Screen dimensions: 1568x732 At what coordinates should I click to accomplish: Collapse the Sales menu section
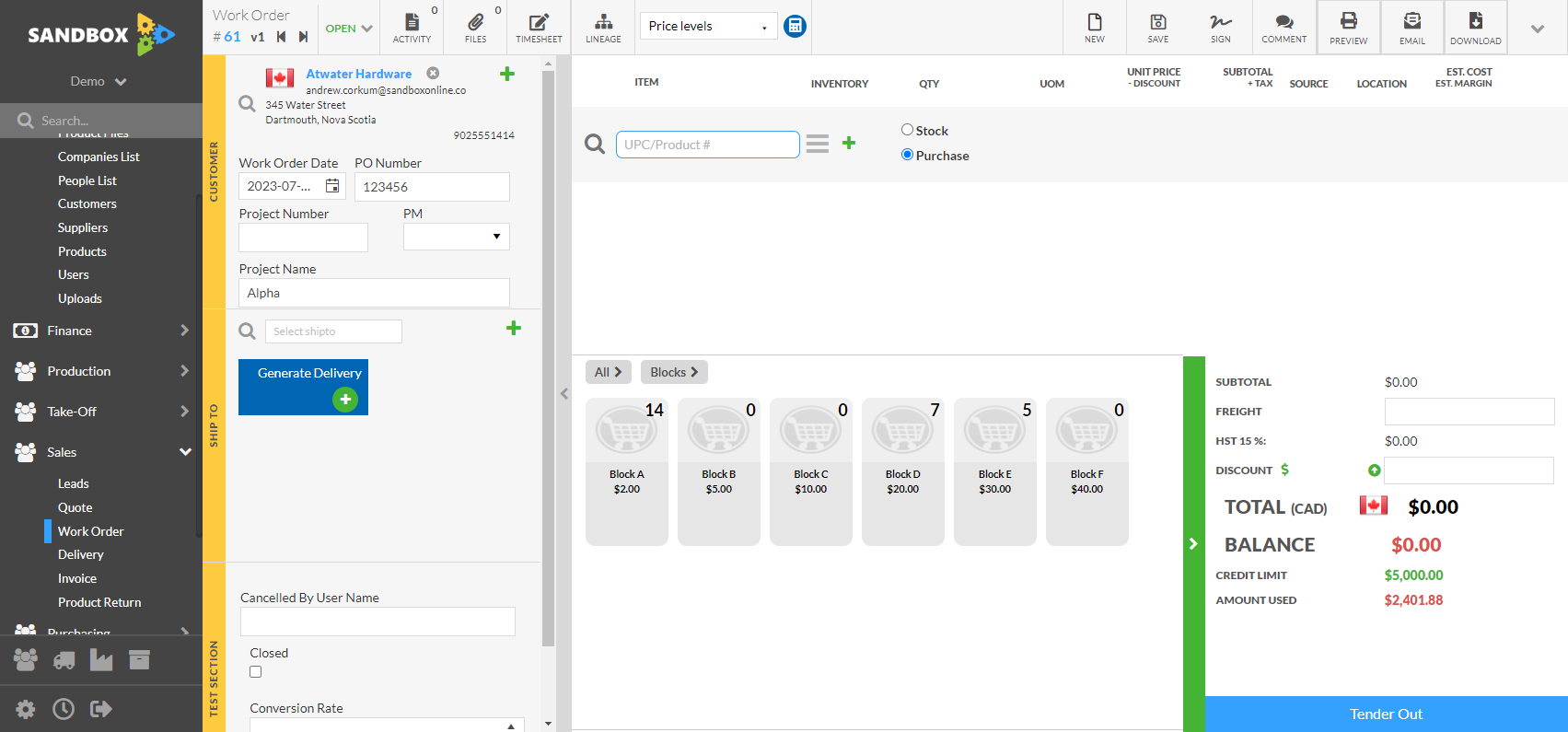(x=101, y=452)
